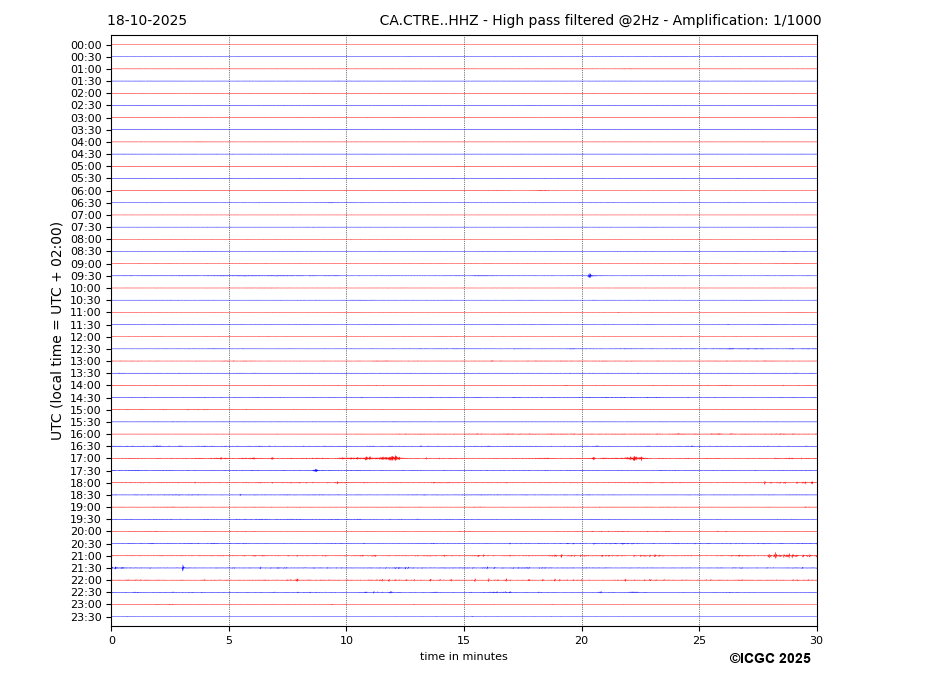Viewport: 927px width, 696px height.
Task: Click the UTC local time y-axis label
Action: point(58,330)
